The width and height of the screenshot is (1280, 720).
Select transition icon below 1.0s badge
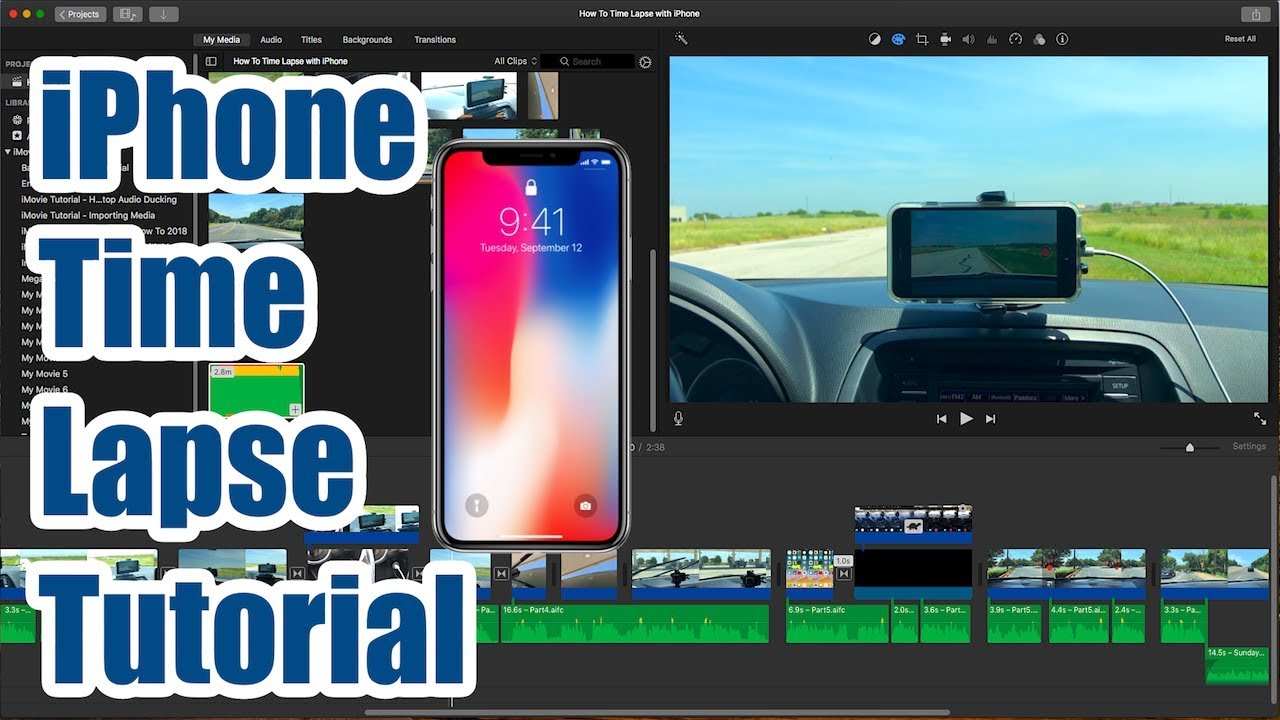843,573
